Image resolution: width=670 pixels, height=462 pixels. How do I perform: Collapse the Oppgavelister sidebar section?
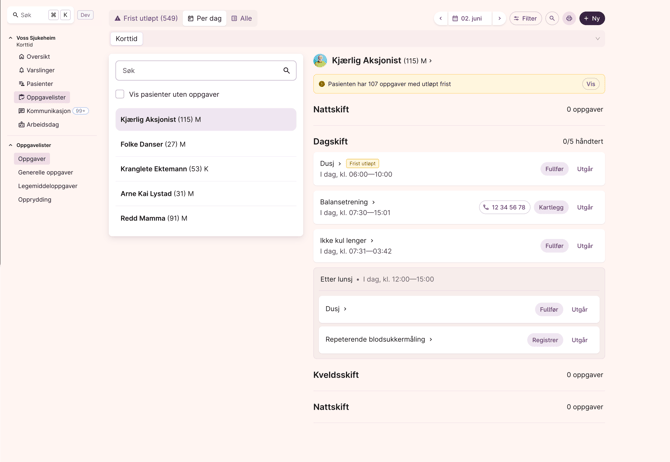[x=11, y=145]
